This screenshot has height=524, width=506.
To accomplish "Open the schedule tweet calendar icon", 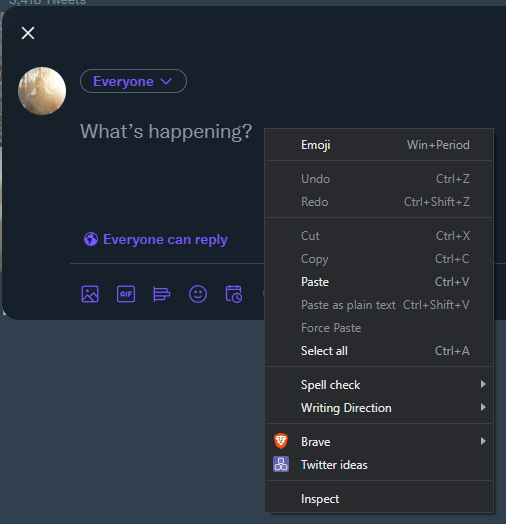I will (234, 294).
